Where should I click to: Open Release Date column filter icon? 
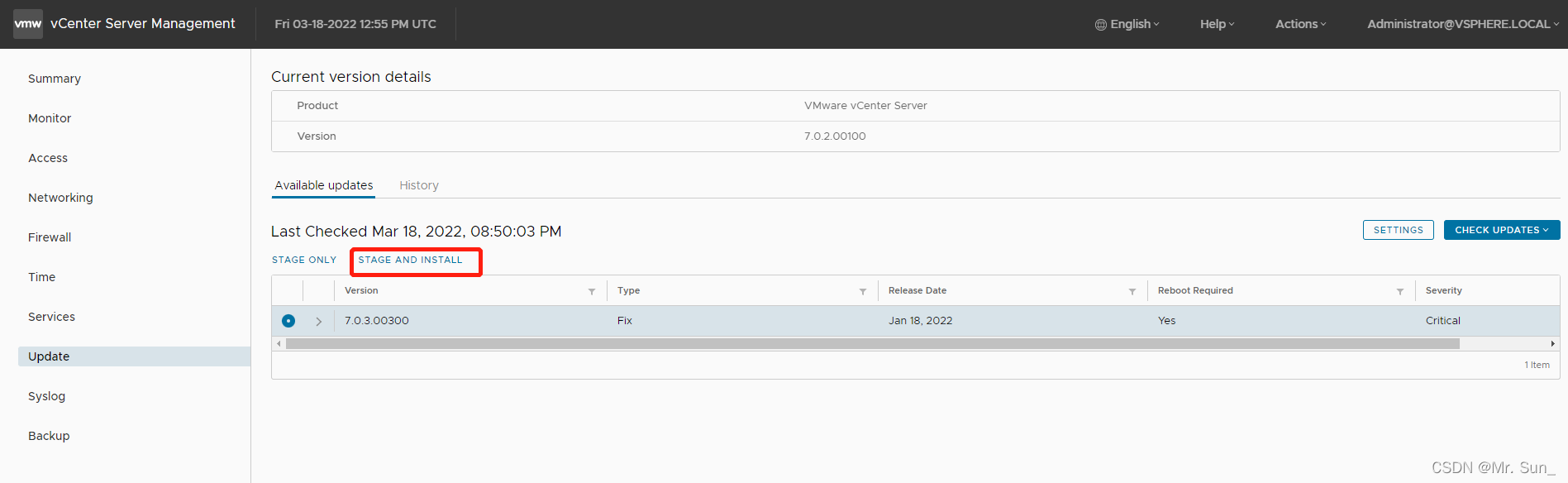(1132, 291)
